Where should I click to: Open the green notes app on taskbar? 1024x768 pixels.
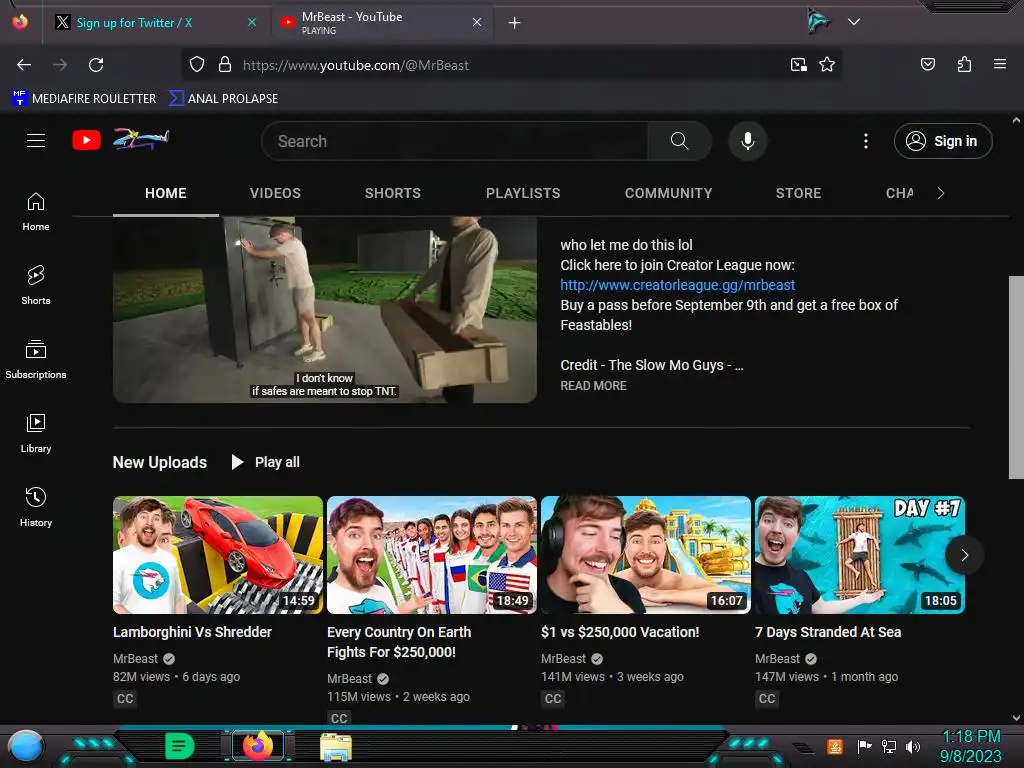(x=180, y=746)
